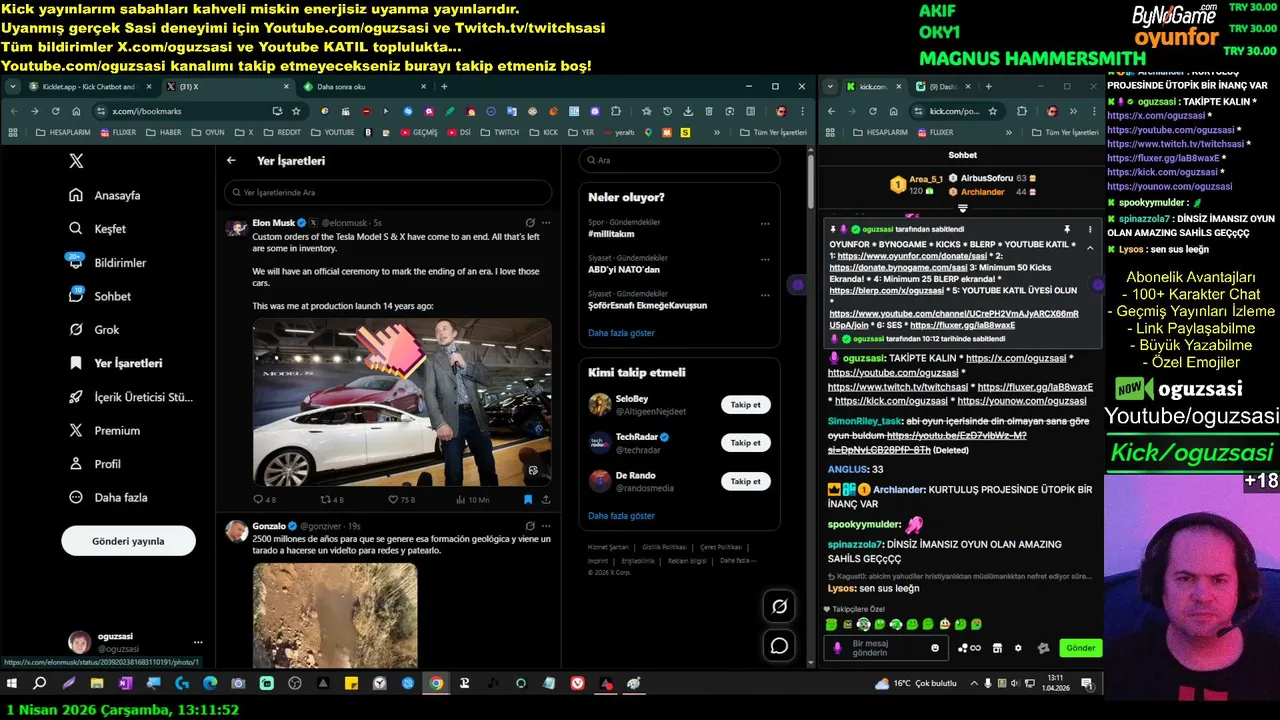The image size is (1280, 720).
Task: Open account menu dots beside oguzsasi profile
Action: pos(198,642)
